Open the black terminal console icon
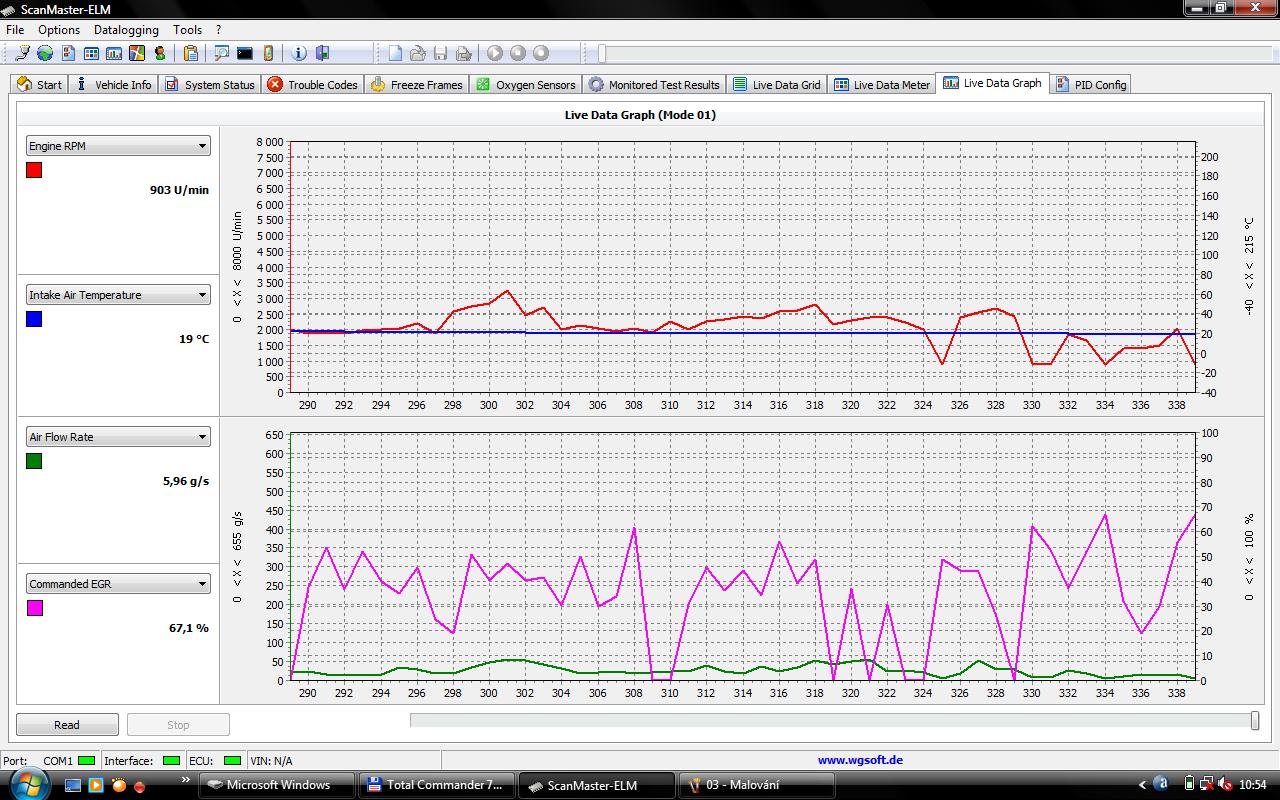1280x800 pixels. click(x=244, y=53)
